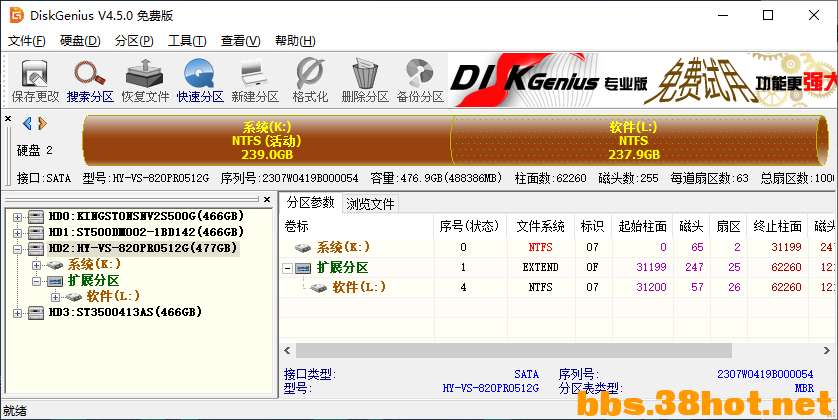Click NTFS cell of 系统(K:) row
The width and height of the screenshot is (838, 420).
click(x=540, y=247)
